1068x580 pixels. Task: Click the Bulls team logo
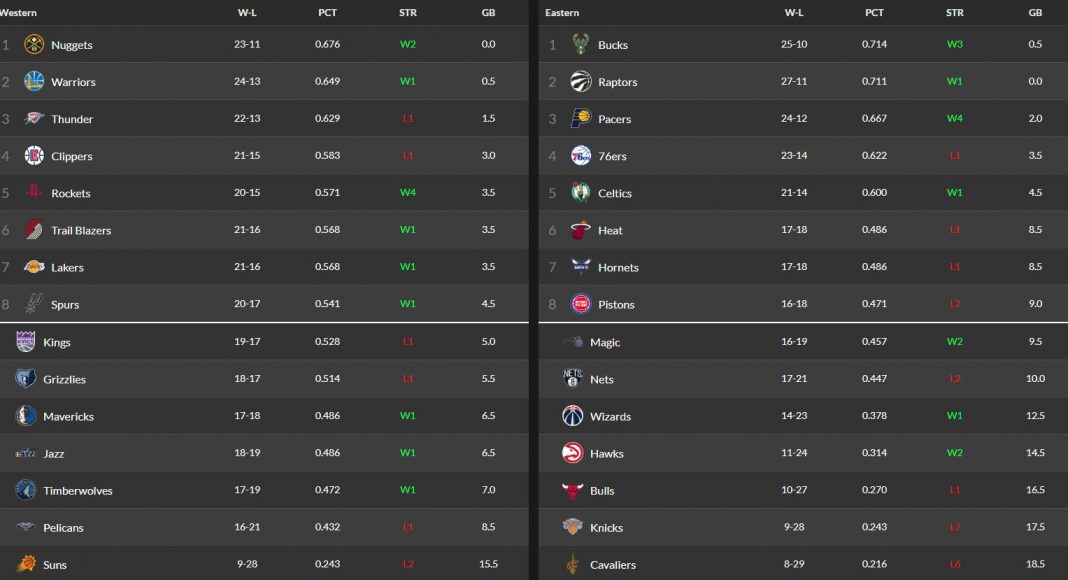coord(573,491)
